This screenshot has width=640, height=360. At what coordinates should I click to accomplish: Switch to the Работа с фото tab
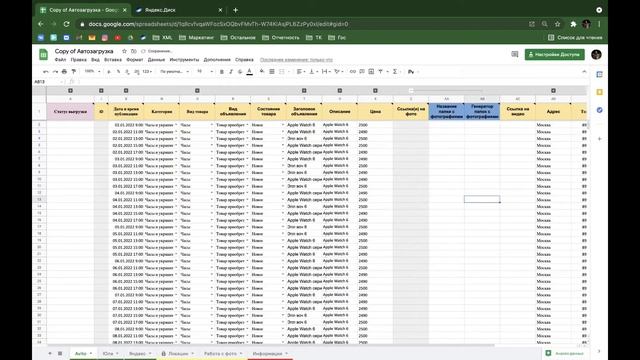coord(223,353)
